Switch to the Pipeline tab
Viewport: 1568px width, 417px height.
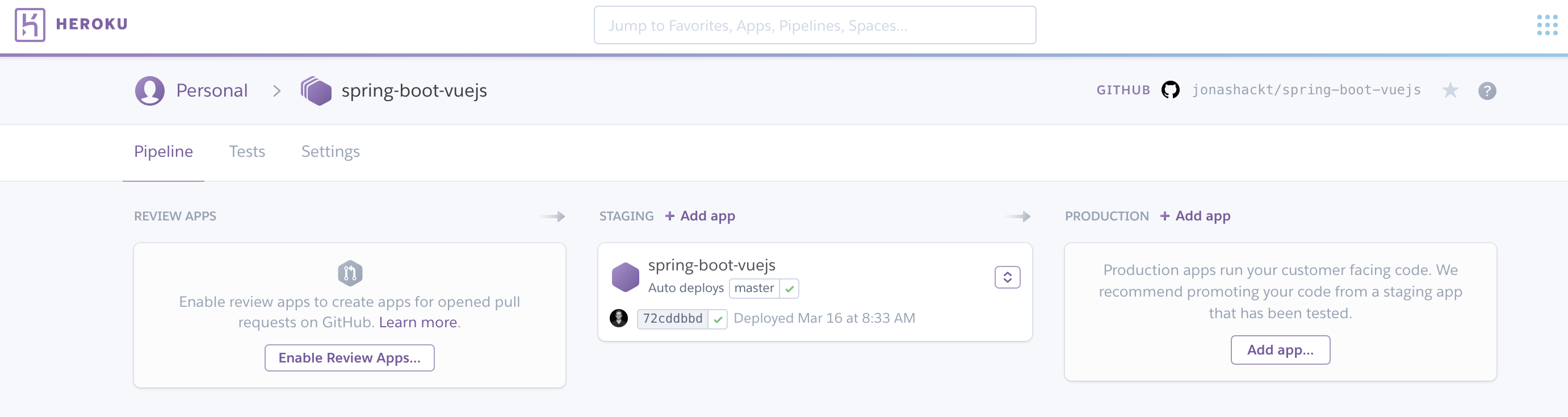click(x=163, y=152)
